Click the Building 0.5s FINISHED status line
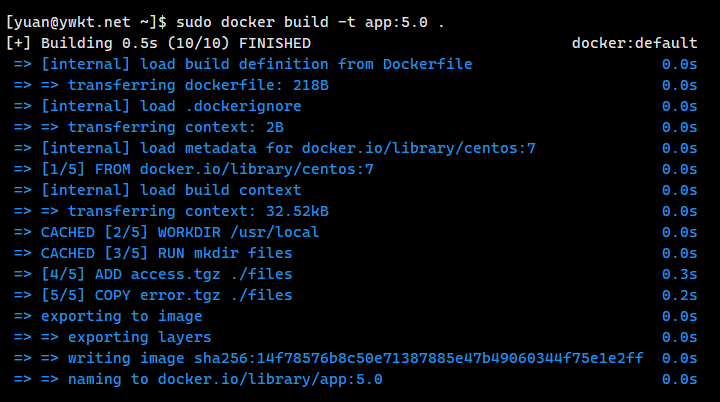Screen dimensions: 720x402 pyautogui.click(x=158, y=43)
